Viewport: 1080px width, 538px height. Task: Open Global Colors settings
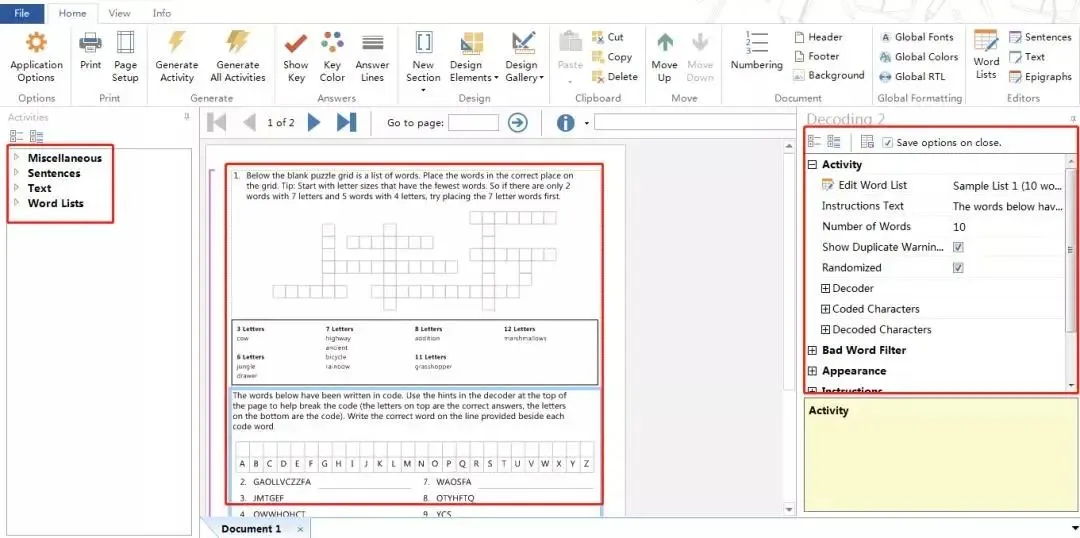(919, 57)
